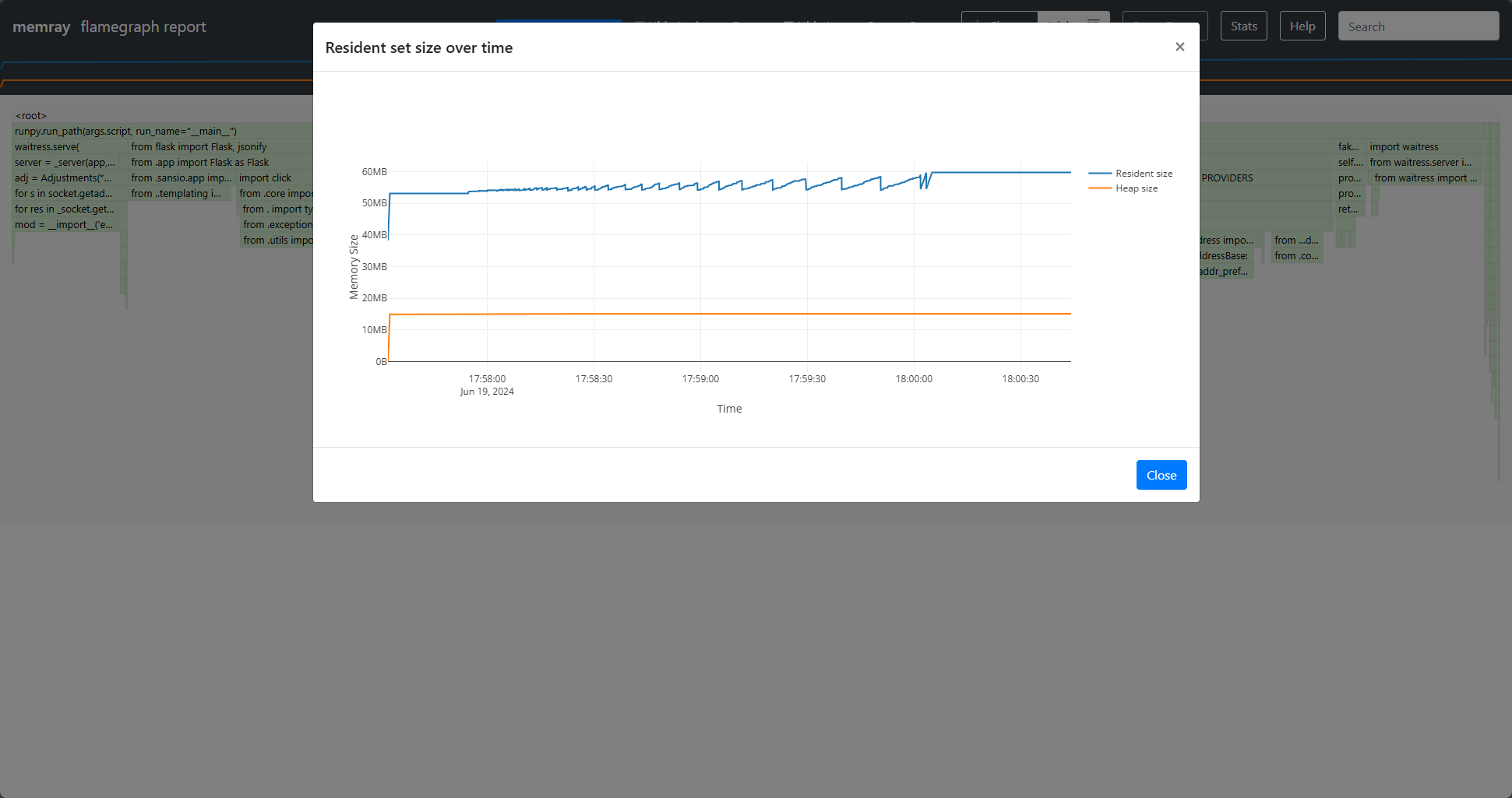Click the 17:58:00 time tick label
The height and width of the screenshot is (798, 1512).
(487, 379)
